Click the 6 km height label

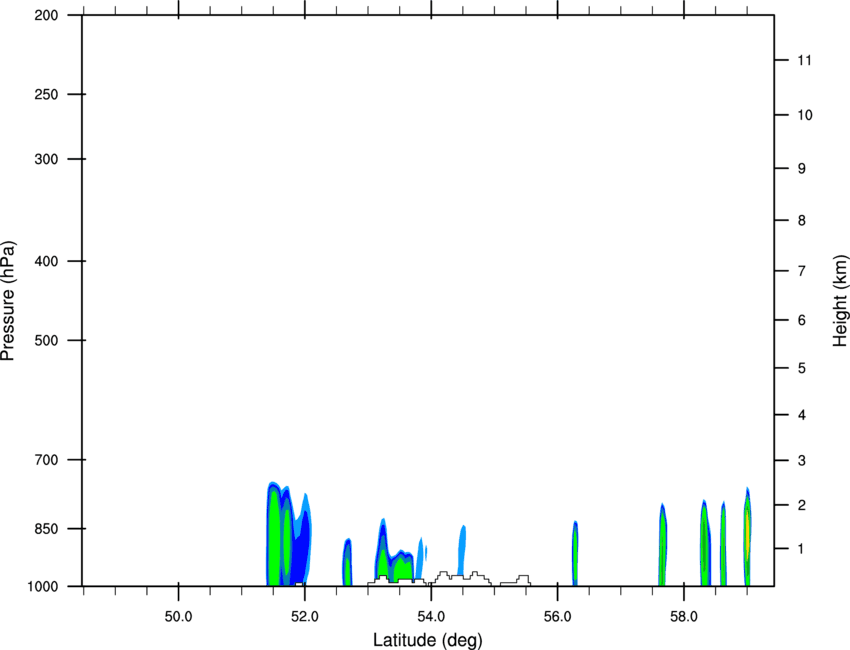(x=802, y=320)
